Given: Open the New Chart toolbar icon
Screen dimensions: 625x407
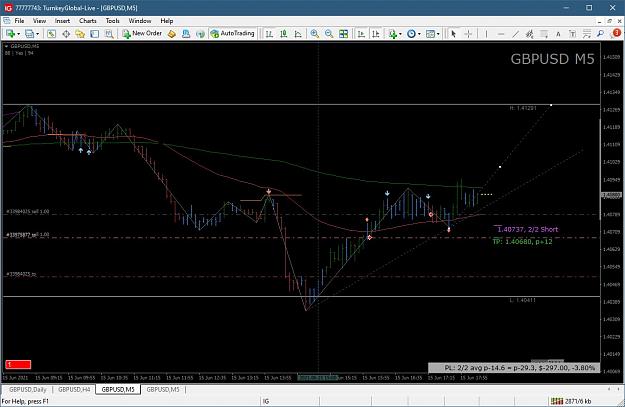Looking at the screenshot, I should (10, 34).
